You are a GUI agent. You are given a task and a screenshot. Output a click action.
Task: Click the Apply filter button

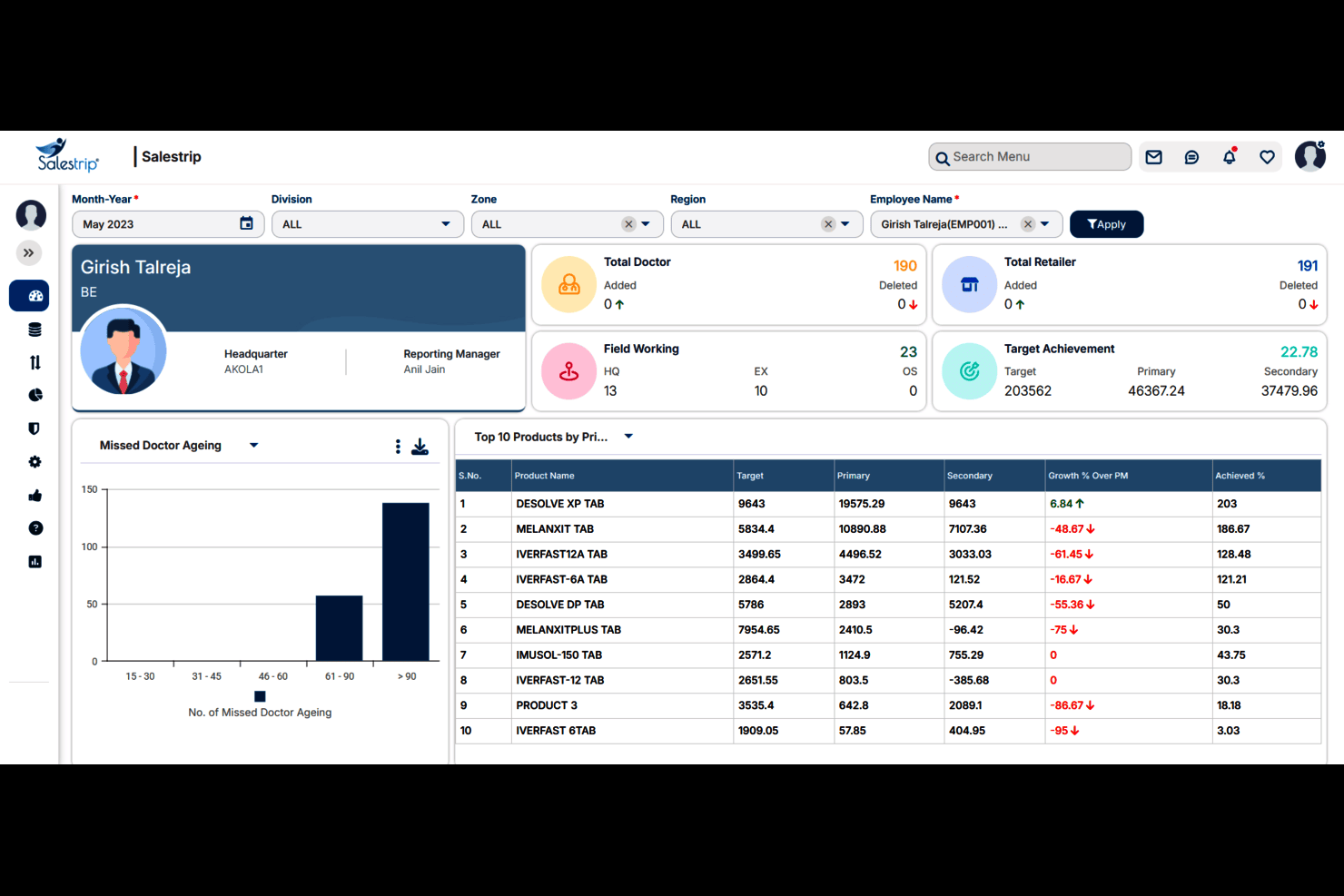coord(1106,224)
